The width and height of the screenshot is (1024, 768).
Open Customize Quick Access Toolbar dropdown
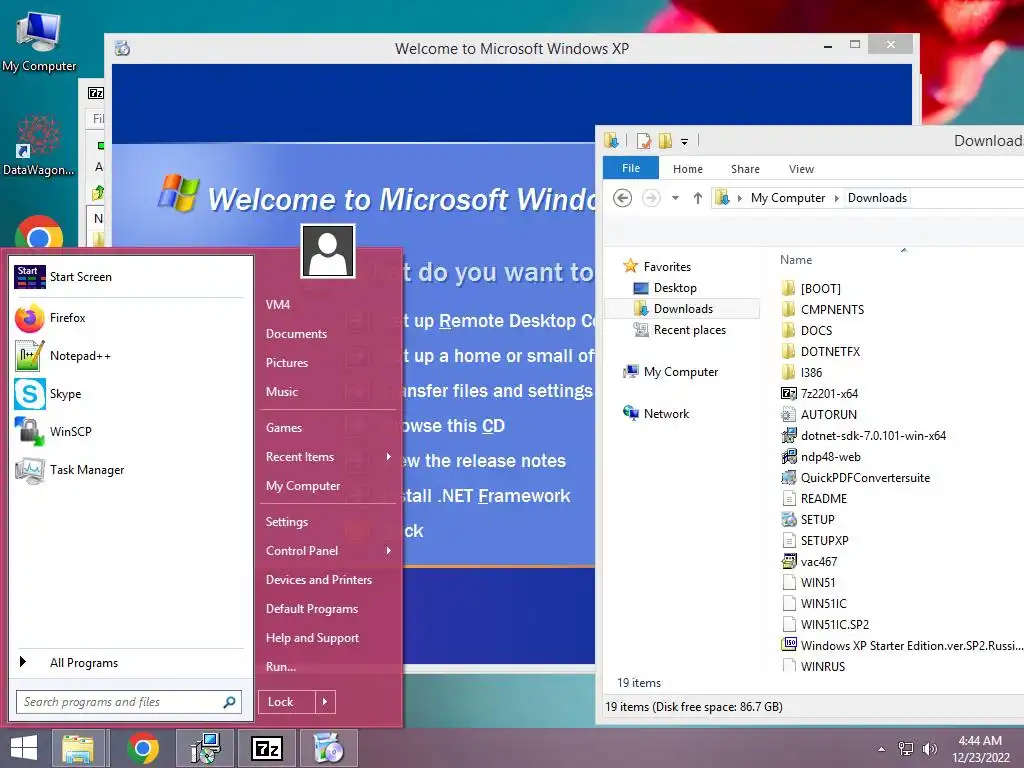click(684, 141)
